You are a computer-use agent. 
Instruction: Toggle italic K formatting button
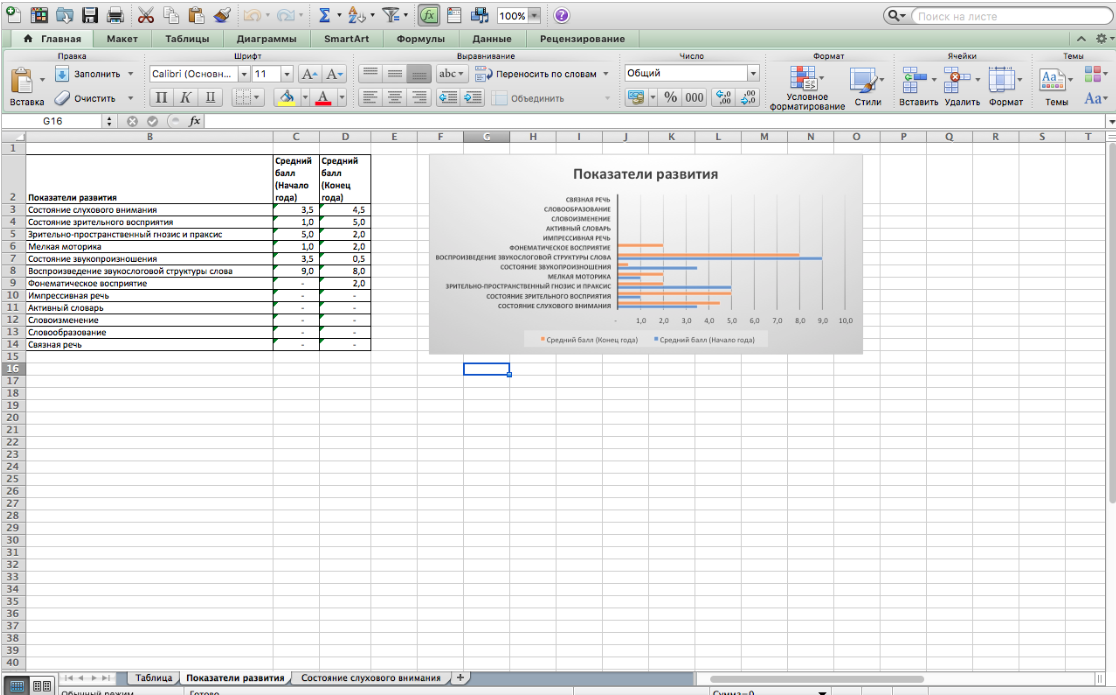186,98
